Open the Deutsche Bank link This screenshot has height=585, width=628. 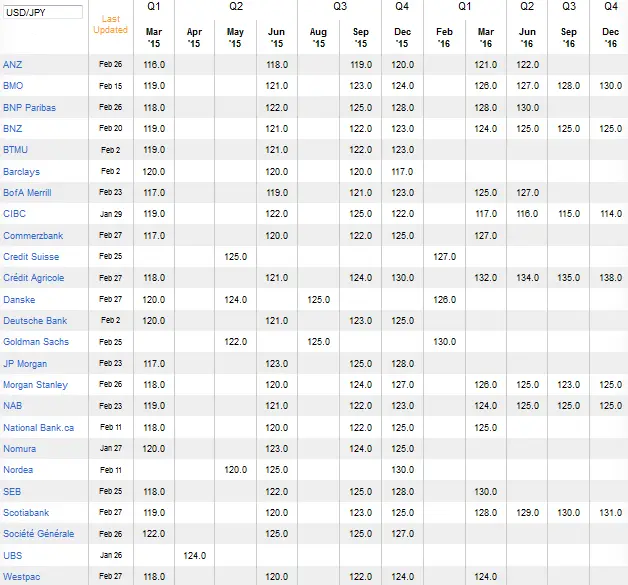35,321
